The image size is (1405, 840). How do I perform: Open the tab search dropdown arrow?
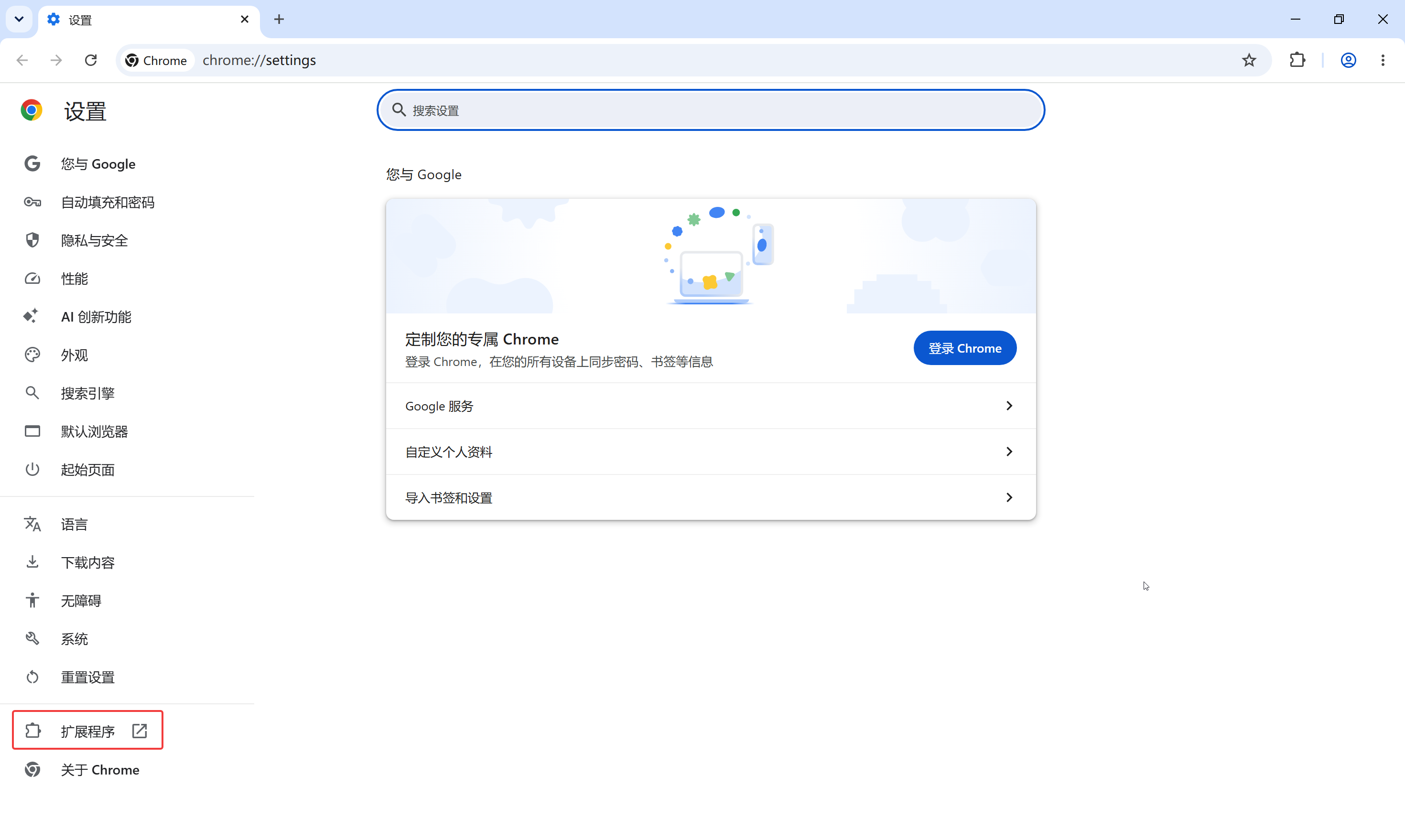coord(19,19)
